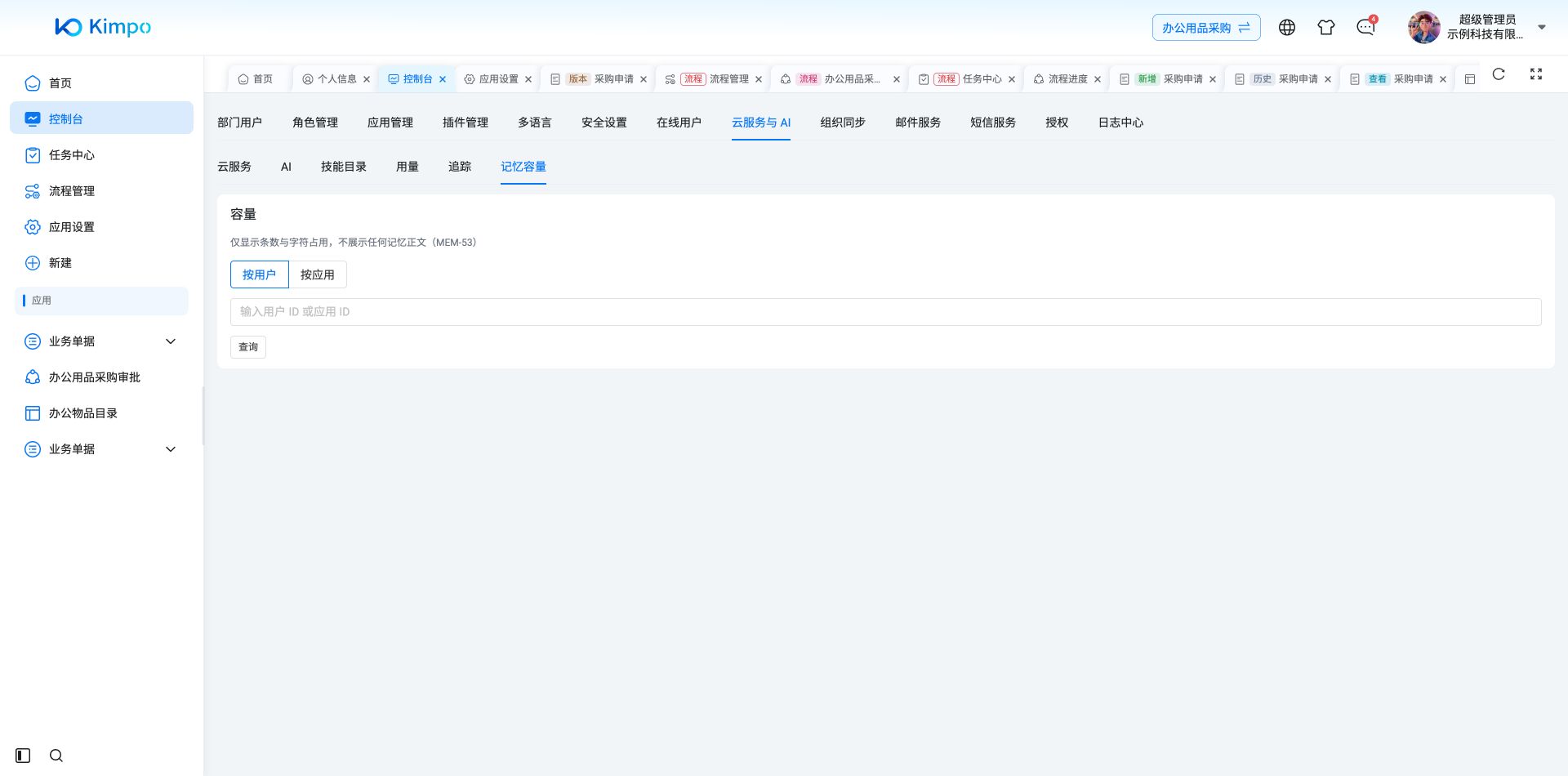Open the 日志中心 menu tab
Screen dimensions: 1568x776
(x=1120, y=123)
